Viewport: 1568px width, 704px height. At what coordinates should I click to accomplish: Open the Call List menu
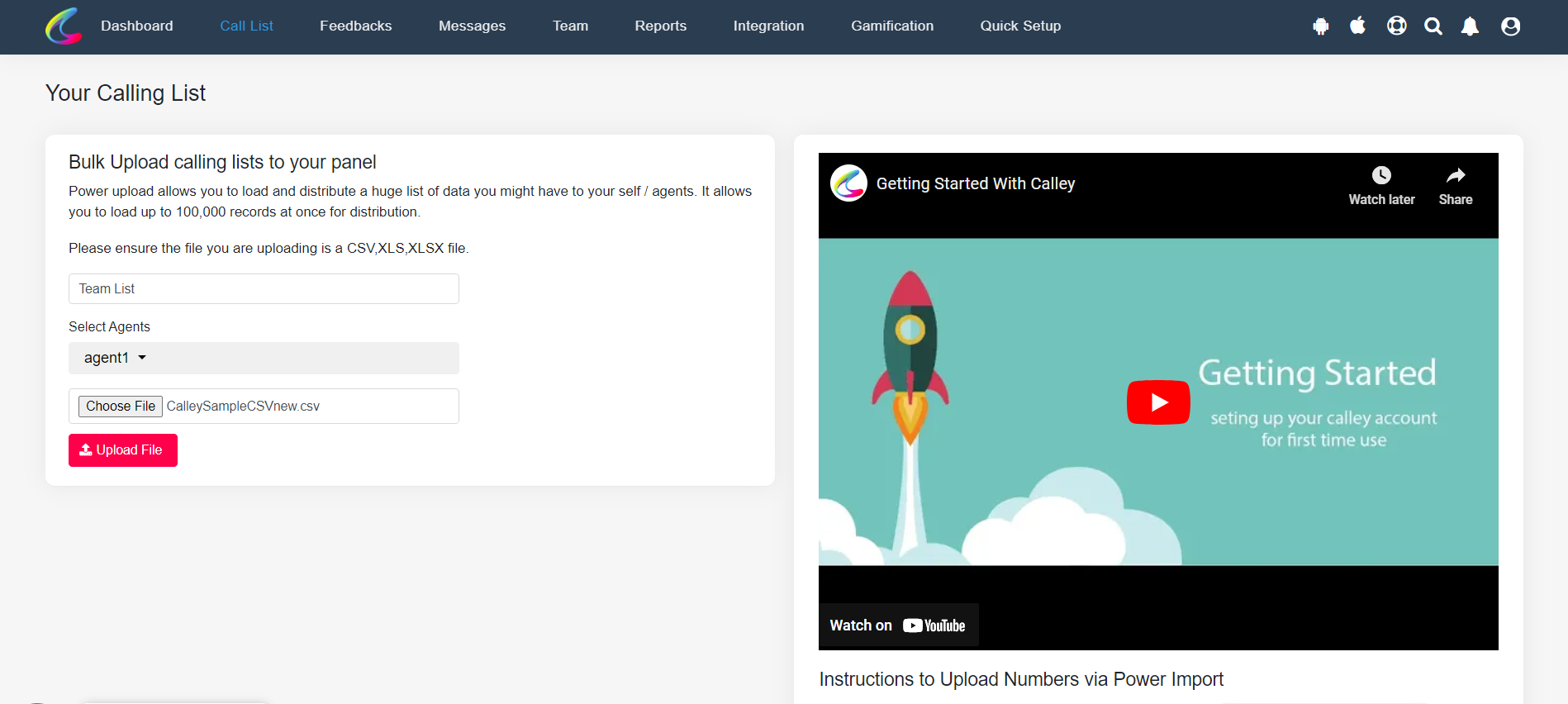[x=246, y=26]
